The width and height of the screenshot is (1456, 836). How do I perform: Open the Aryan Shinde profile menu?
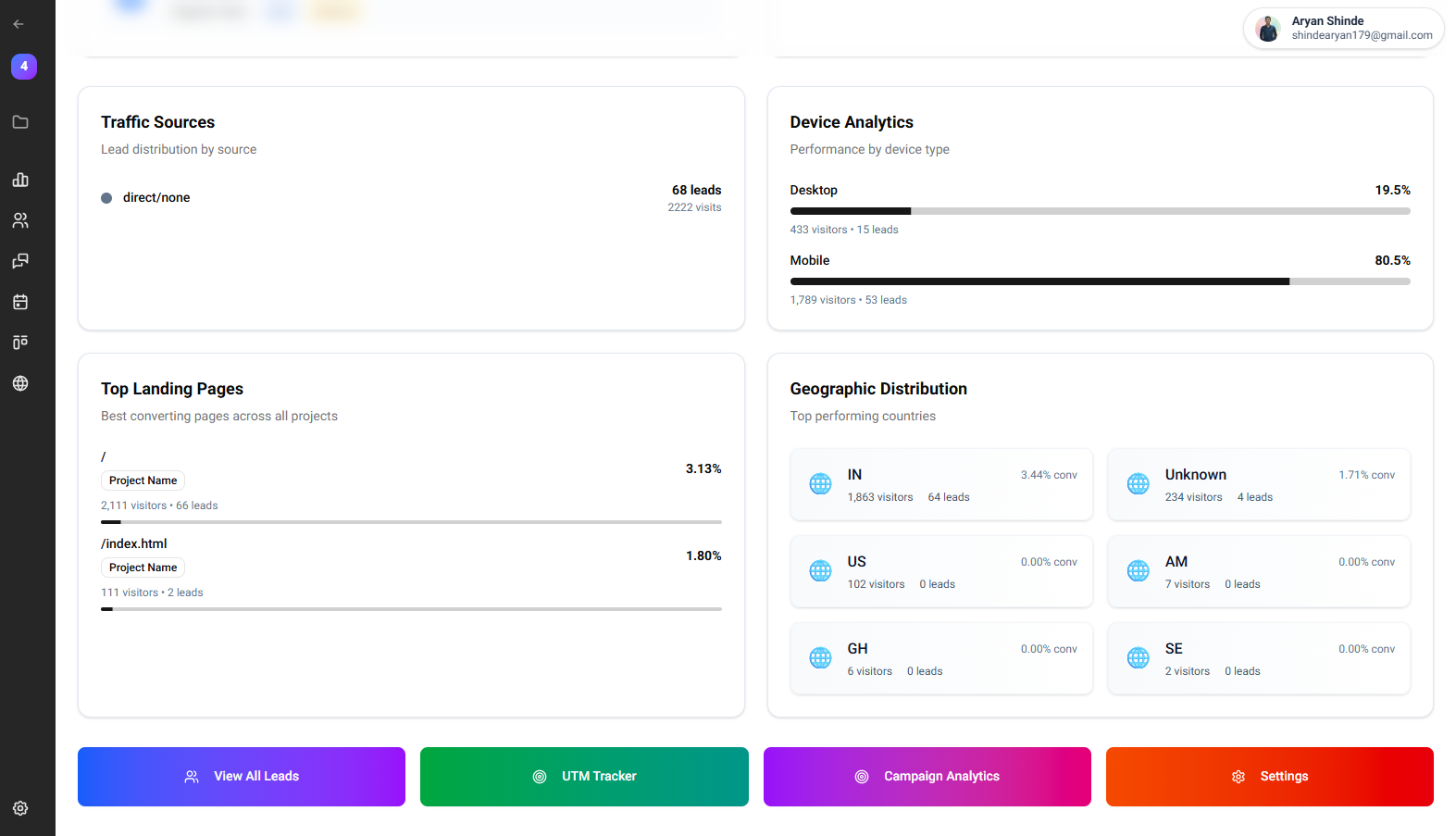pos(1343,28)
